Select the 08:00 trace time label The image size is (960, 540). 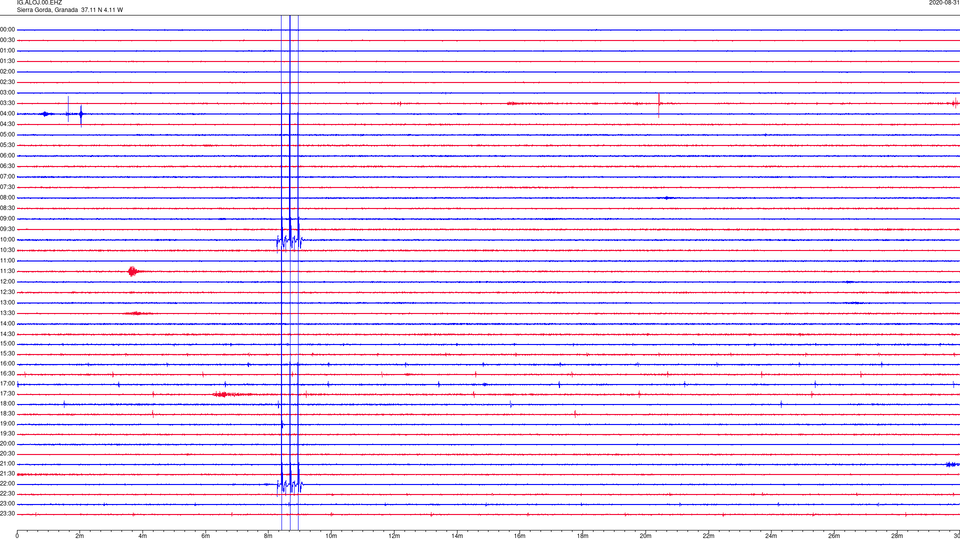7,197
